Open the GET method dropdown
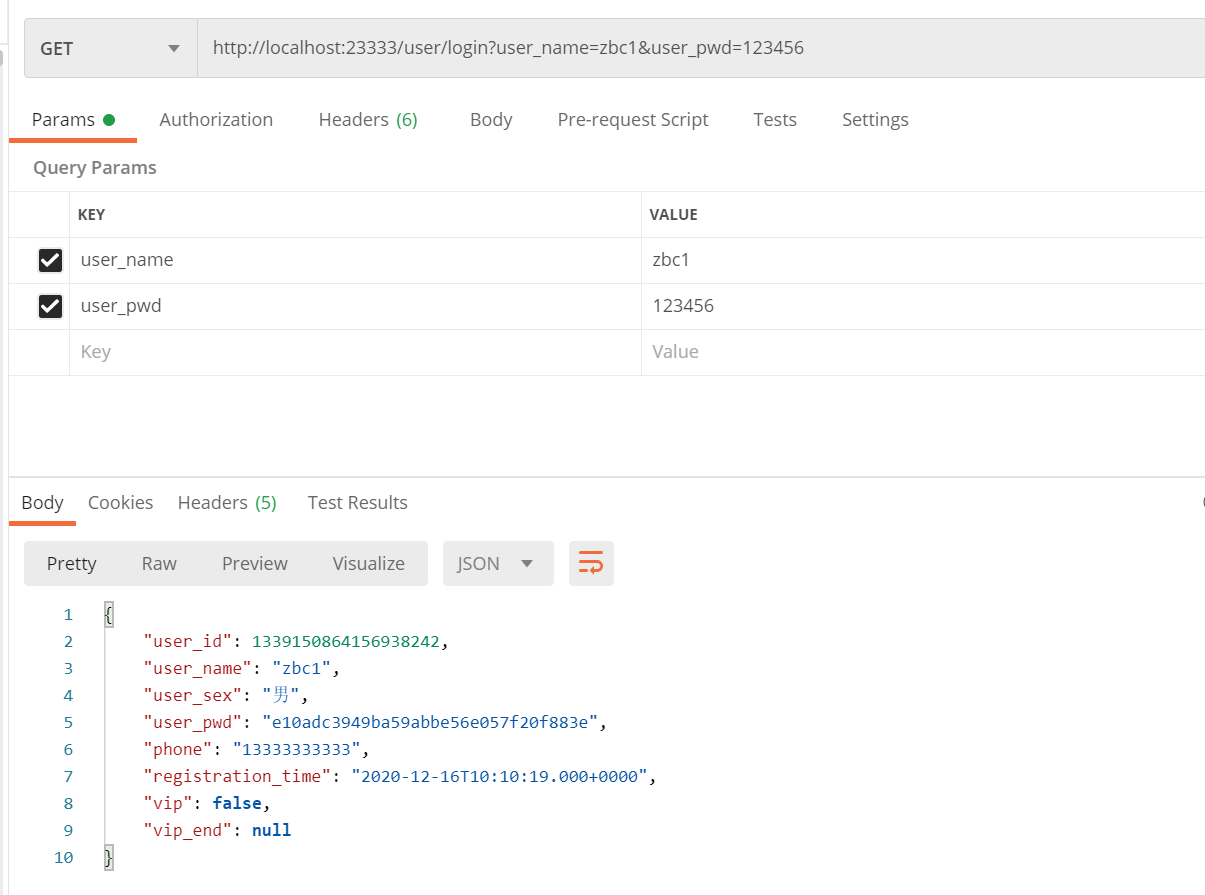 110,48
